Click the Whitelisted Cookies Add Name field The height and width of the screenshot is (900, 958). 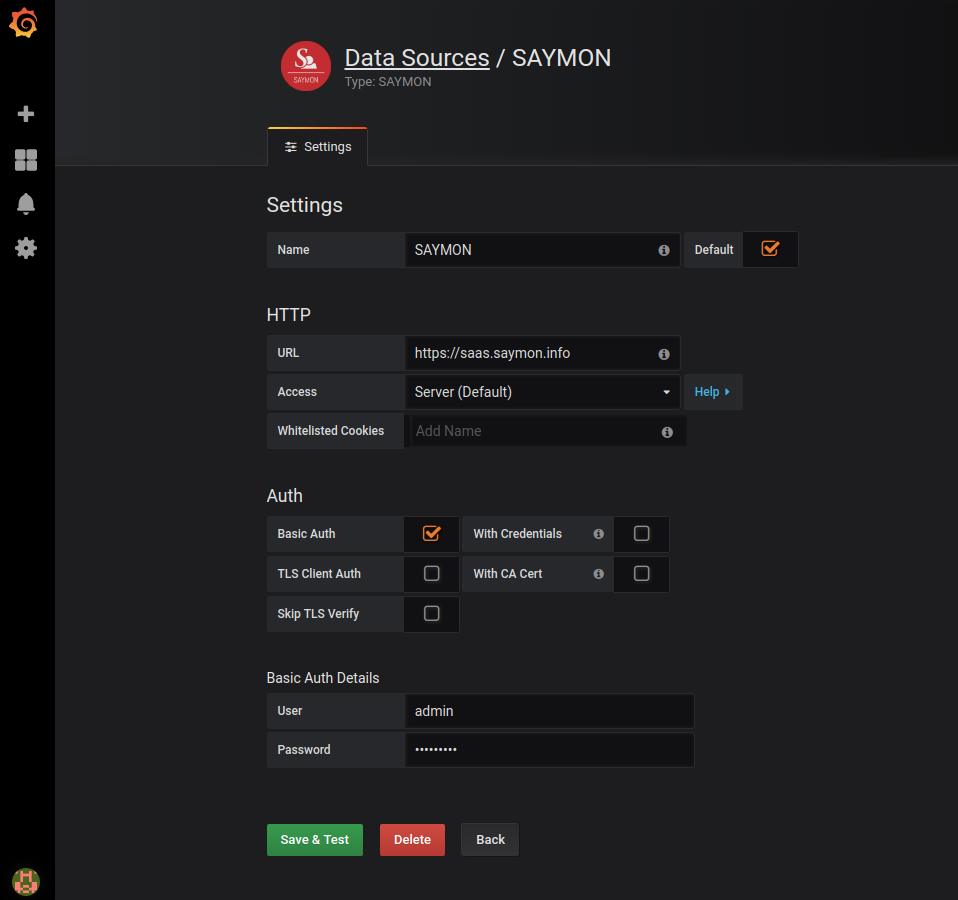coord(549,431)
